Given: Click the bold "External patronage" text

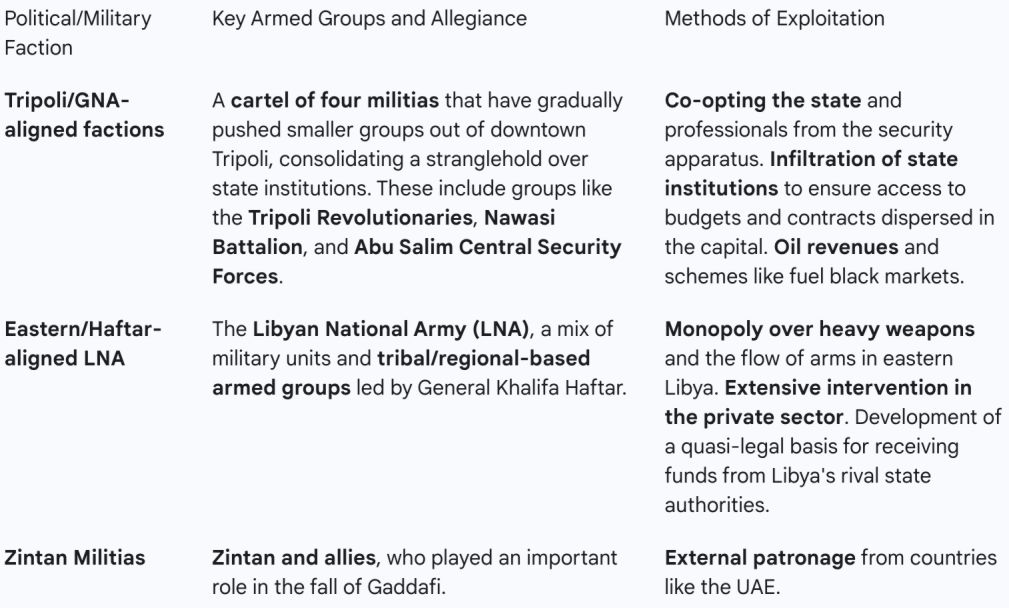Looking at the screenshot, I should tap(759, 558).
